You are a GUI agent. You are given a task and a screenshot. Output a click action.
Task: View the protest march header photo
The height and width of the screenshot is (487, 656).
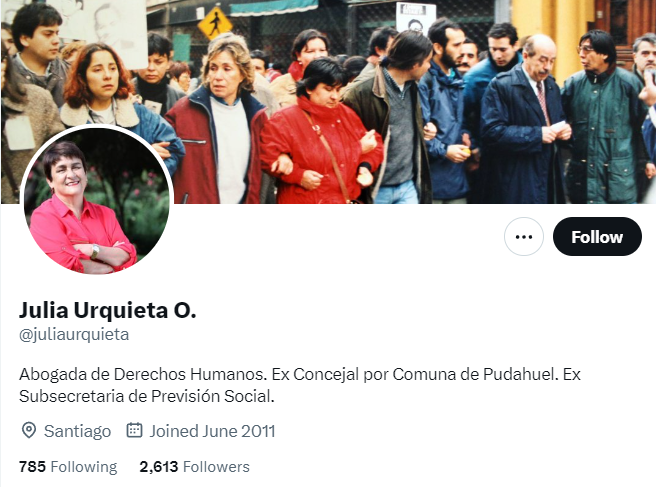click(x=328, y=102)
